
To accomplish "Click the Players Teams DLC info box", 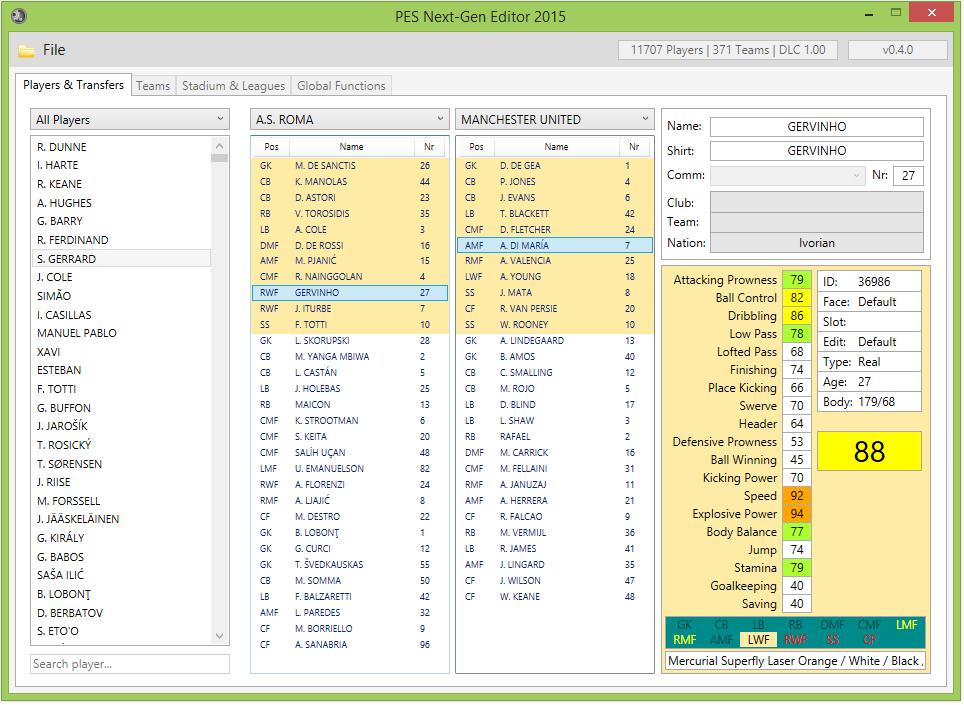I will [728, 50].
